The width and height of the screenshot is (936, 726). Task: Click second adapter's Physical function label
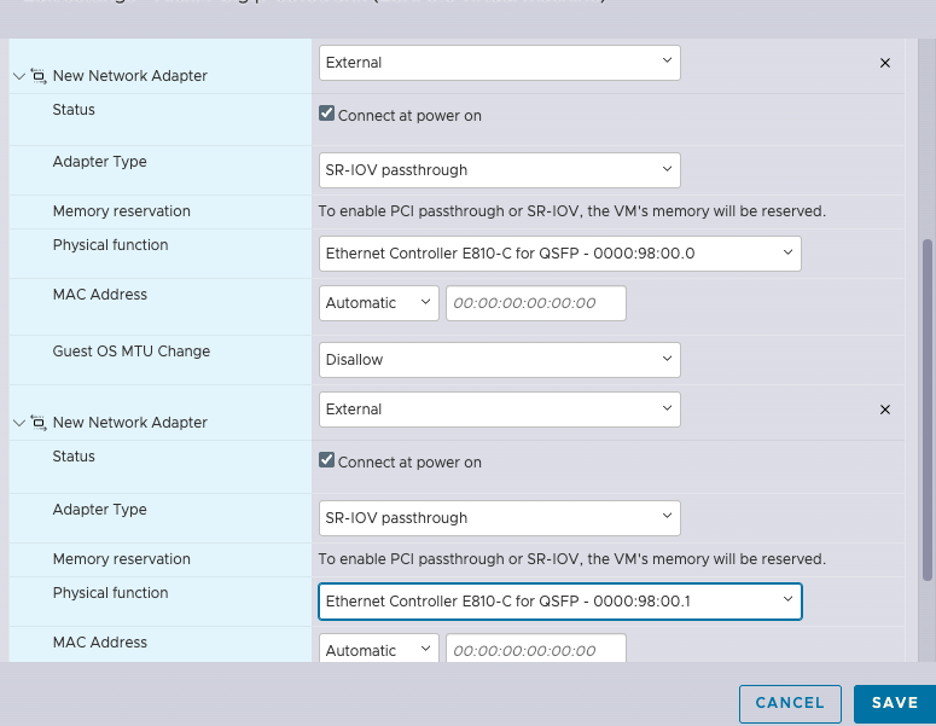pyautogui.click(x=110, y=593)
